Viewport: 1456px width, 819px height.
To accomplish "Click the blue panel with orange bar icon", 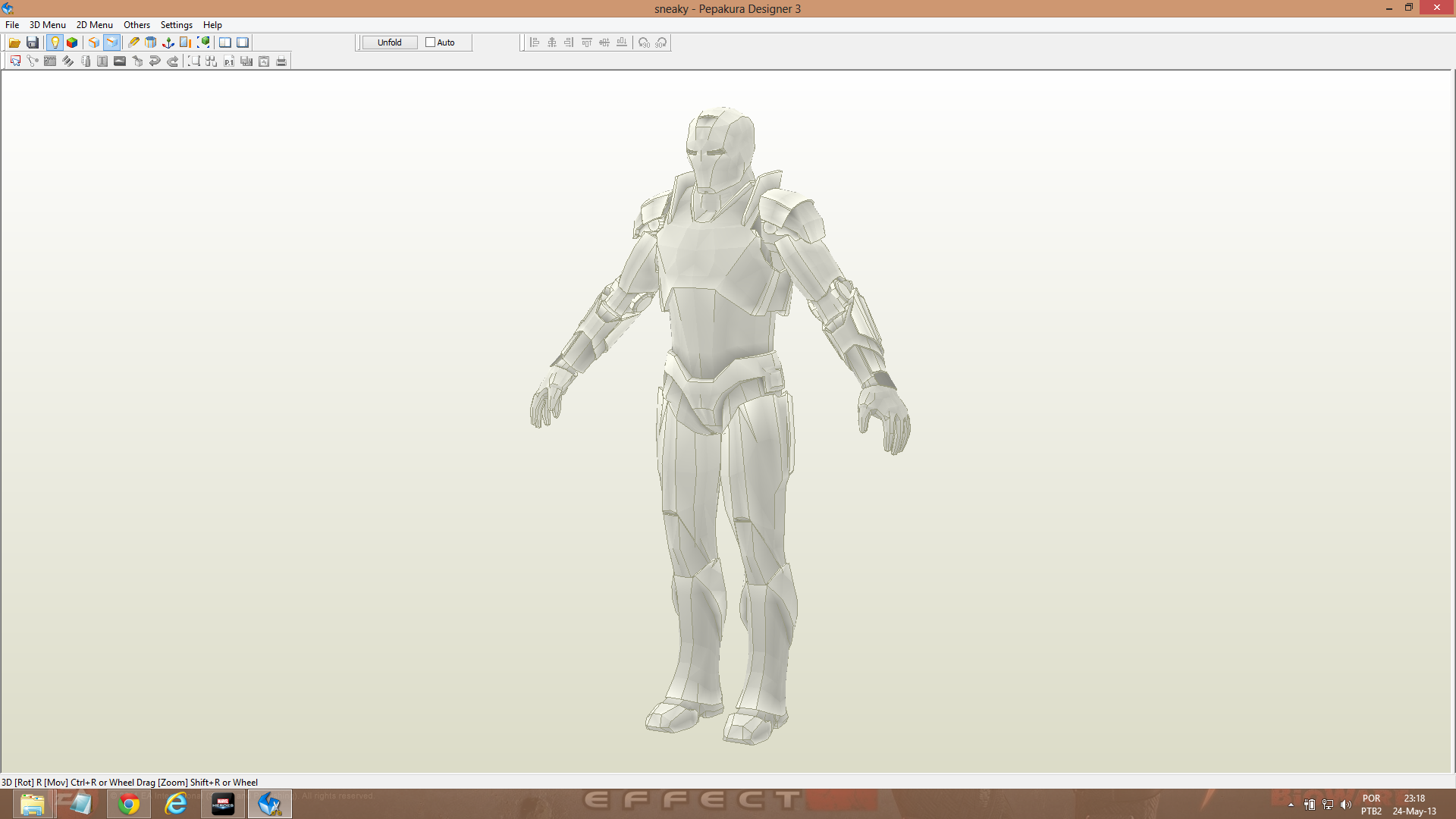I will point(186,42).
